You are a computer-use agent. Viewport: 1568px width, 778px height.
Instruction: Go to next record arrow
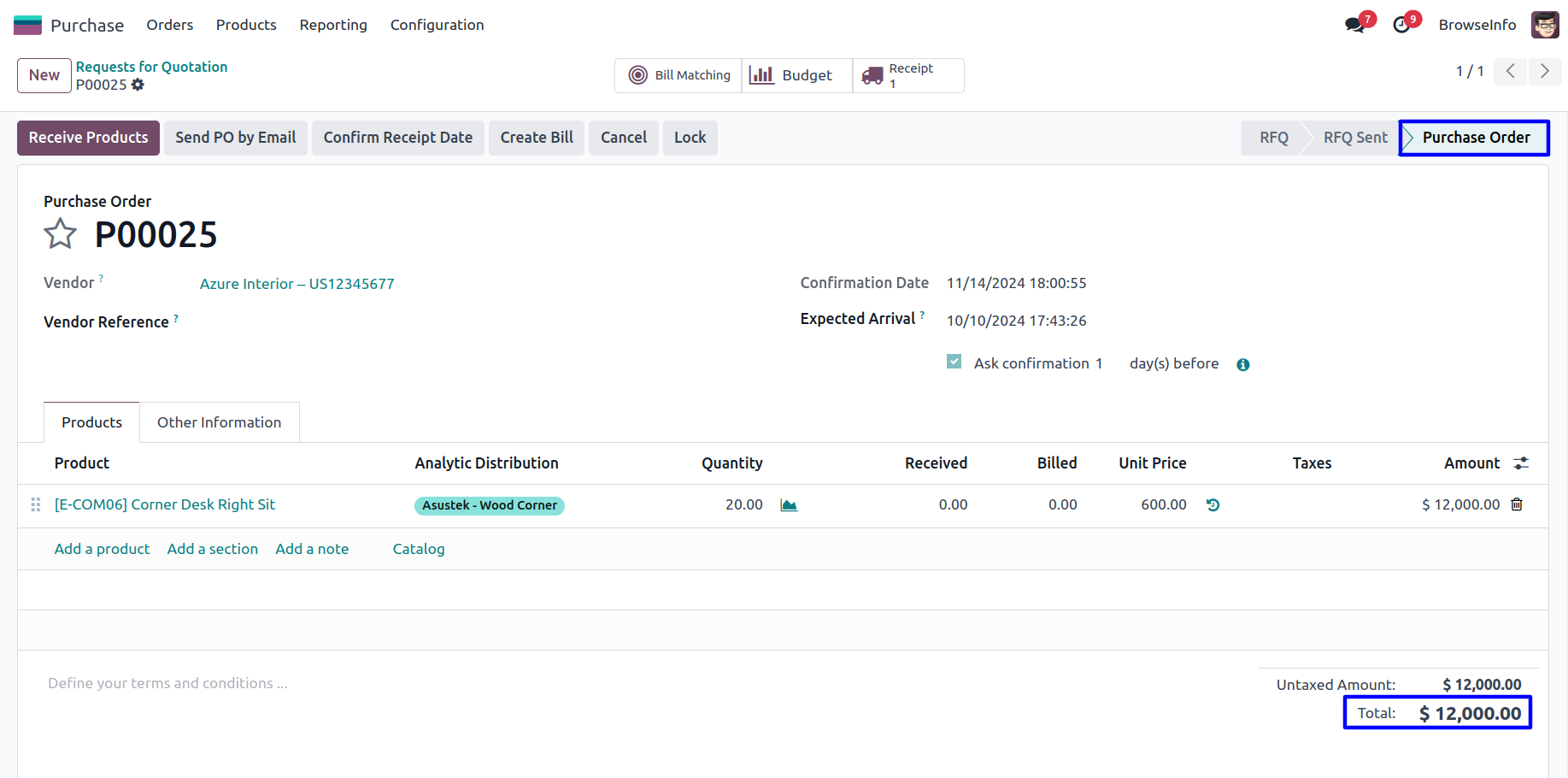pos(1545,71)
